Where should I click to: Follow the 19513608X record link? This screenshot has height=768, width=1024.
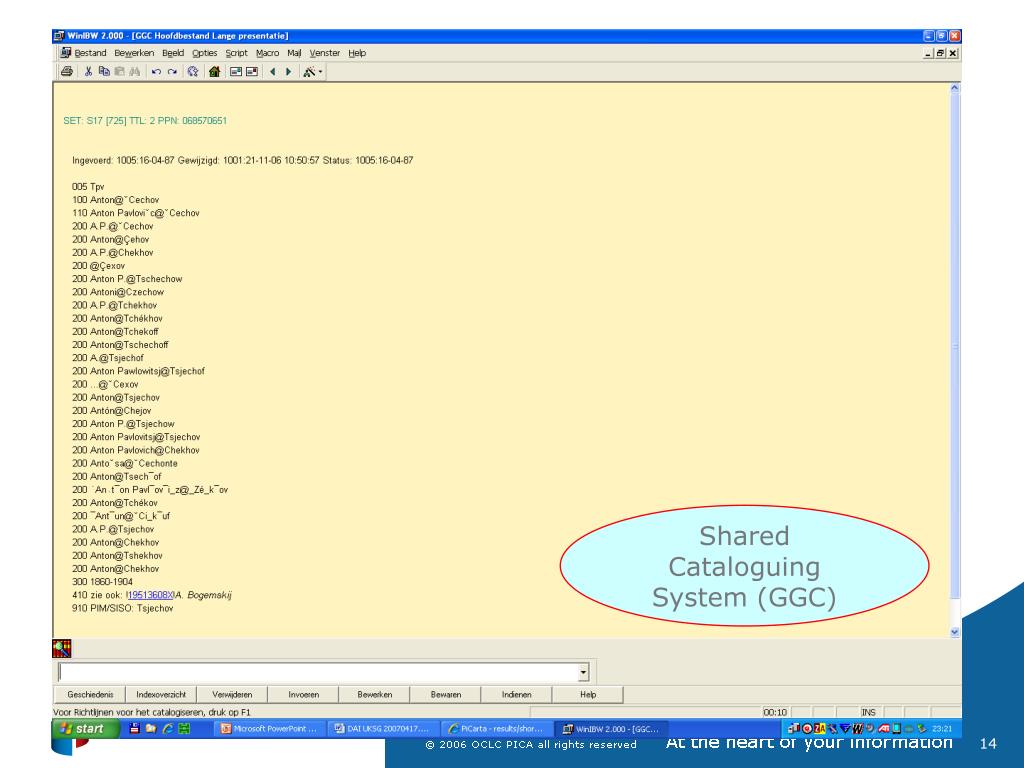pos(151,595)
